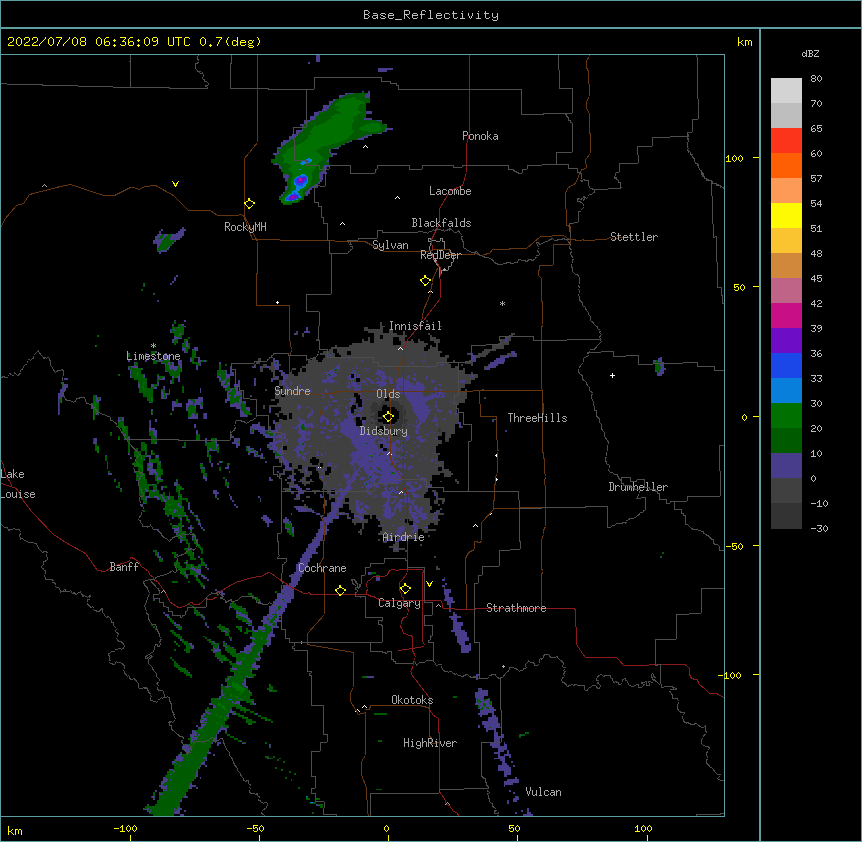This screenshot has height=842, width=862.
Task: Click the Vulcan city label
Action: click(543, 792)
